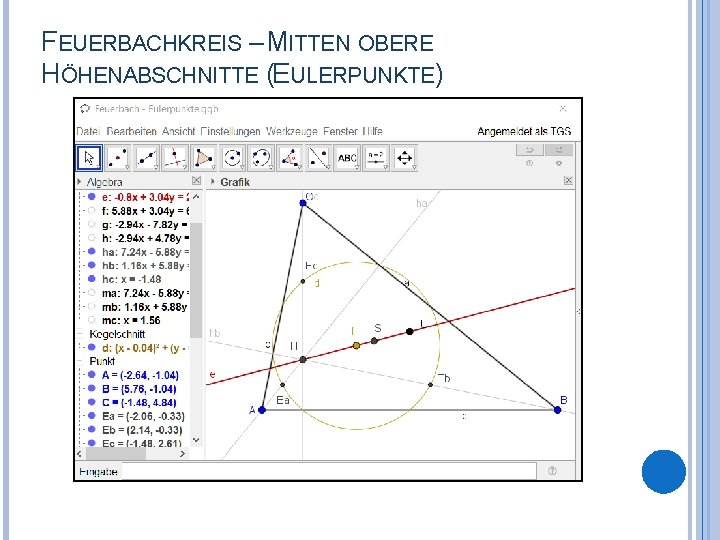
Task: Open input help icon beside Eingabe
Action: click(552, 471)
